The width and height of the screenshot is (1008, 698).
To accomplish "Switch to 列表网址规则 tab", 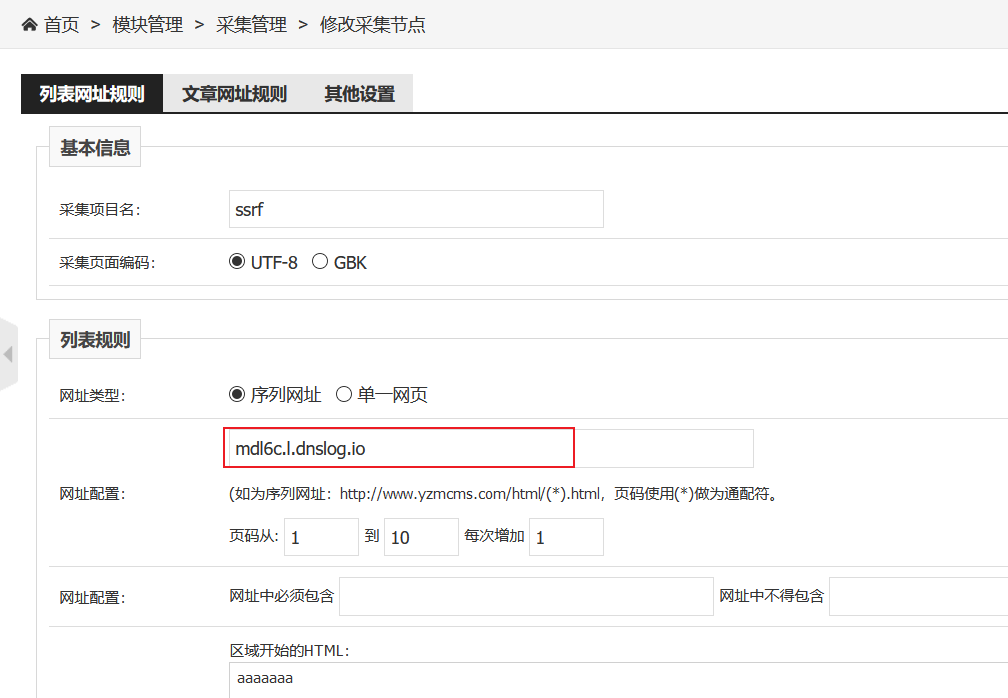I will click(92, 94).
